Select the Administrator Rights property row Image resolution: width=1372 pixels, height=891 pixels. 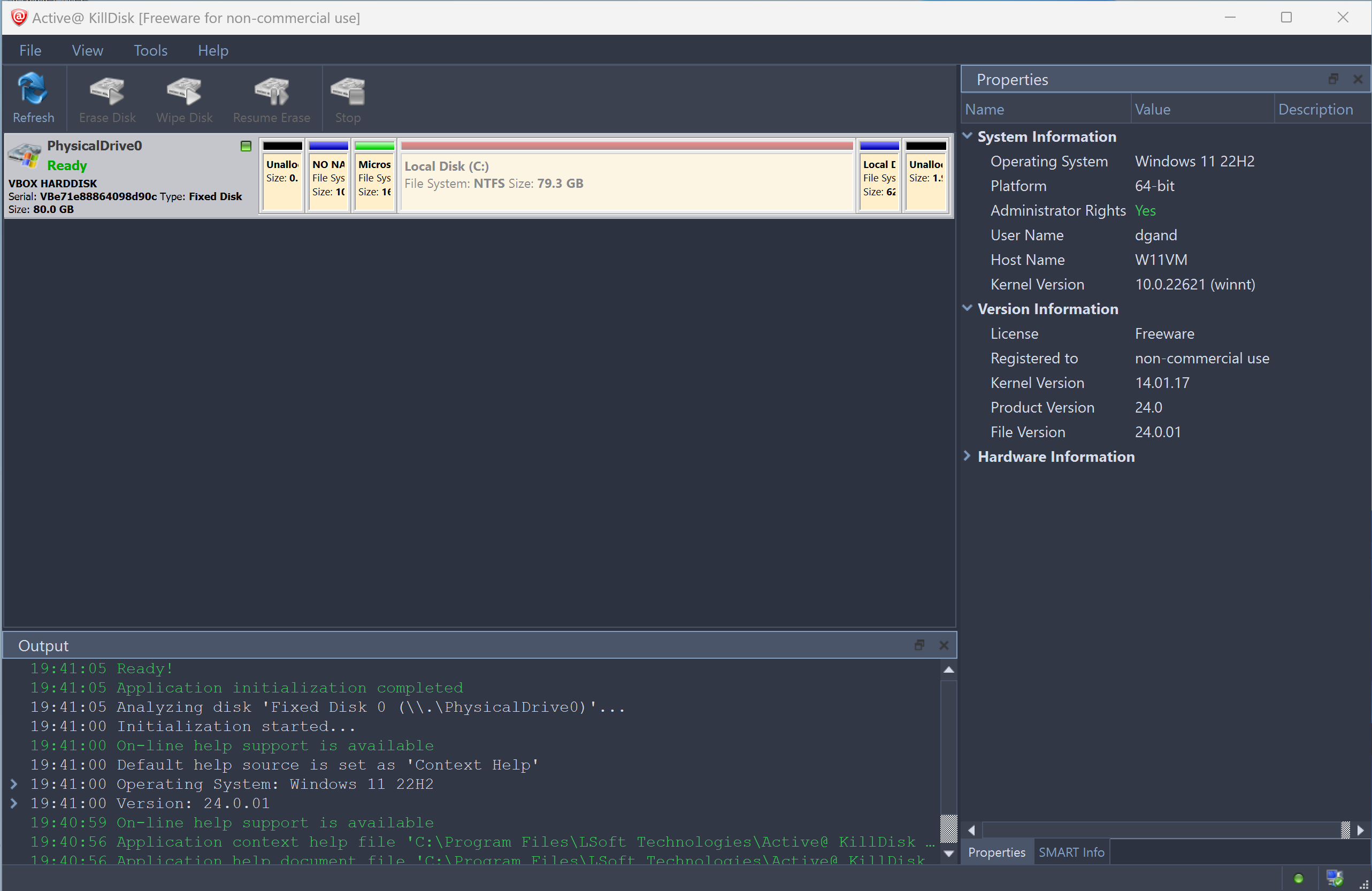pos(1166,210)
